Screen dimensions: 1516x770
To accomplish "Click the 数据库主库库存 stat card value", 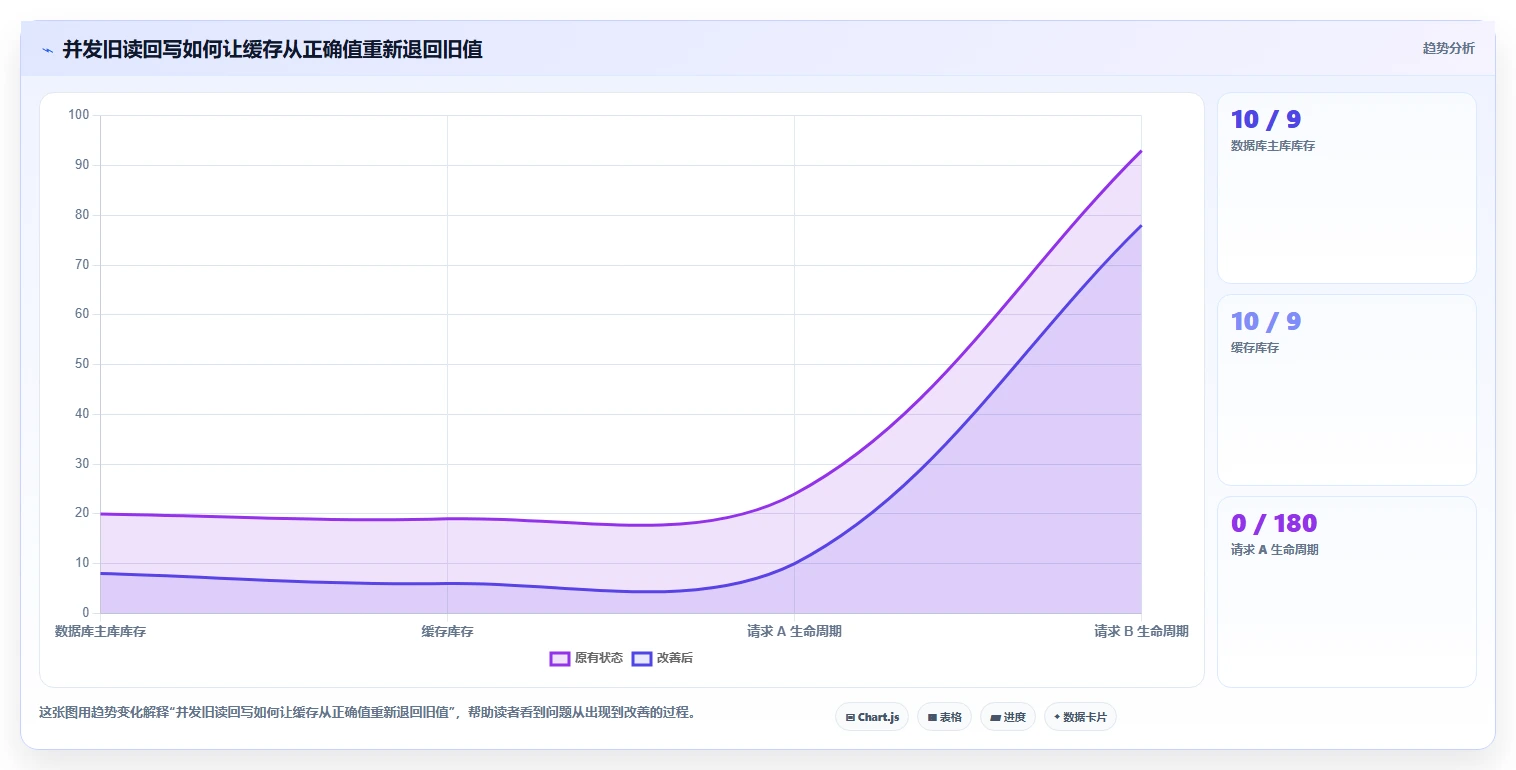I will pos(1266,120).
